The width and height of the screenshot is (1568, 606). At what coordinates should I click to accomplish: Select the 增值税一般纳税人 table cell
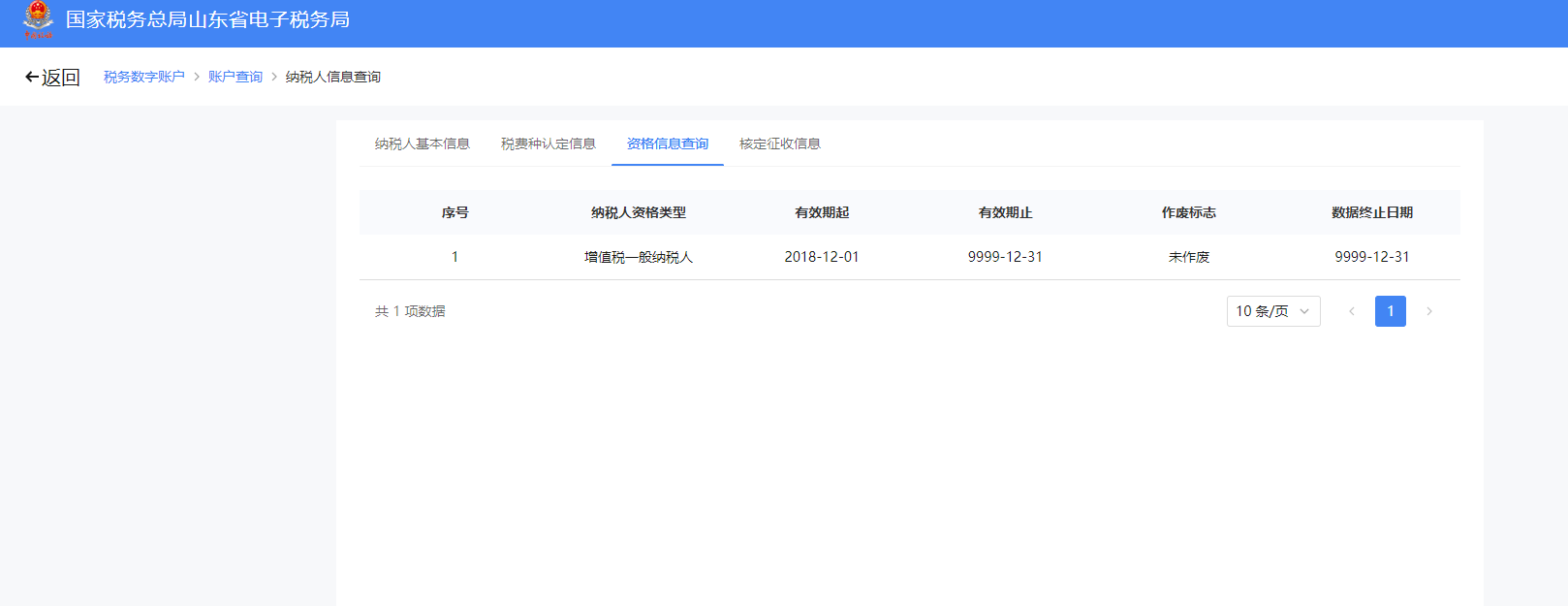point(638,257)
